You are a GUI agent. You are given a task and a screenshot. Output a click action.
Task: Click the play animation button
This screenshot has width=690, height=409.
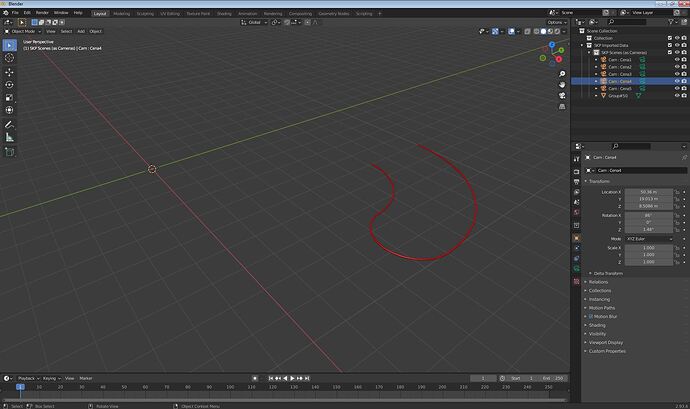[x=292, y=379]
